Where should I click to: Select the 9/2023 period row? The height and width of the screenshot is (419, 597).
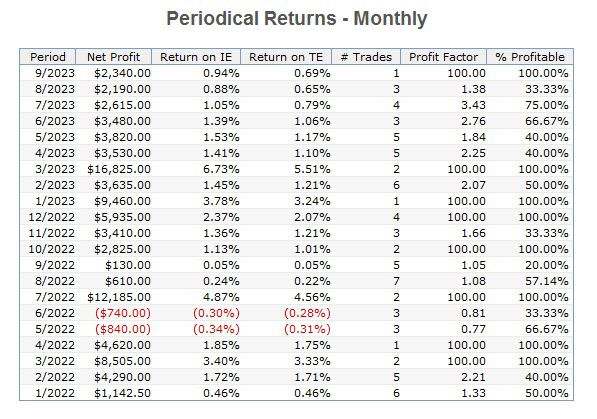pos(297,73)
